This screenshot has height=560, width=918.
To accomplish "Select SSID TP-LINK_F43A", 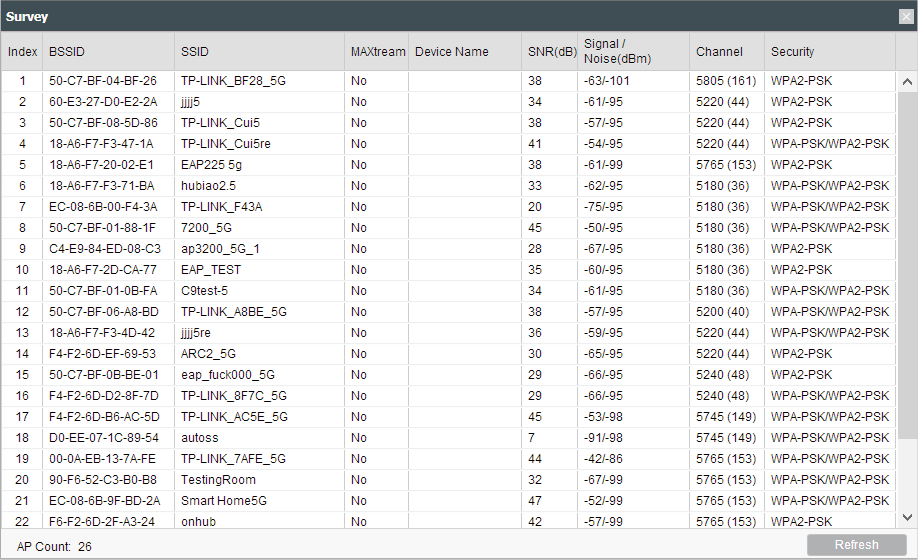I will click(221, 207).
